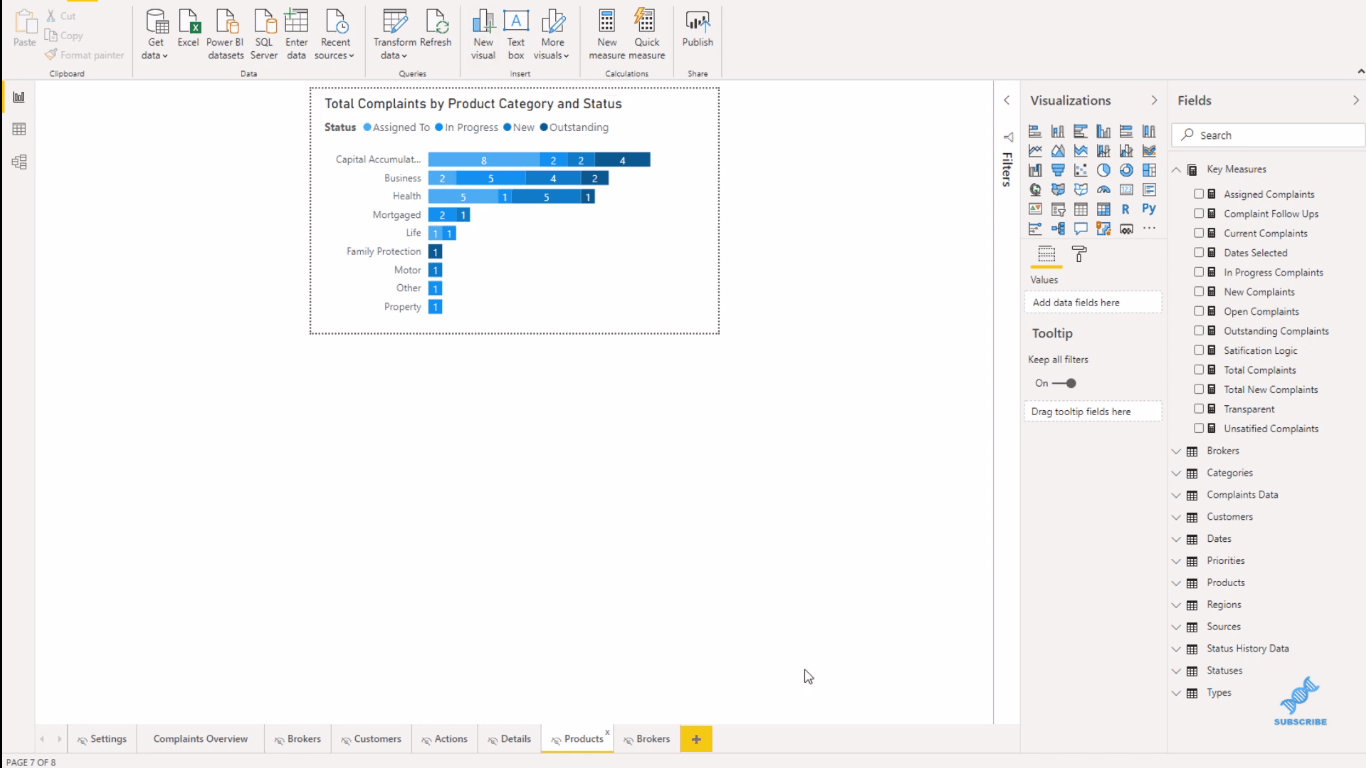Click the Add data fields here well
Image resolution: width=1366 pixels, height=768 pixels.
(x=1093, y=302)
